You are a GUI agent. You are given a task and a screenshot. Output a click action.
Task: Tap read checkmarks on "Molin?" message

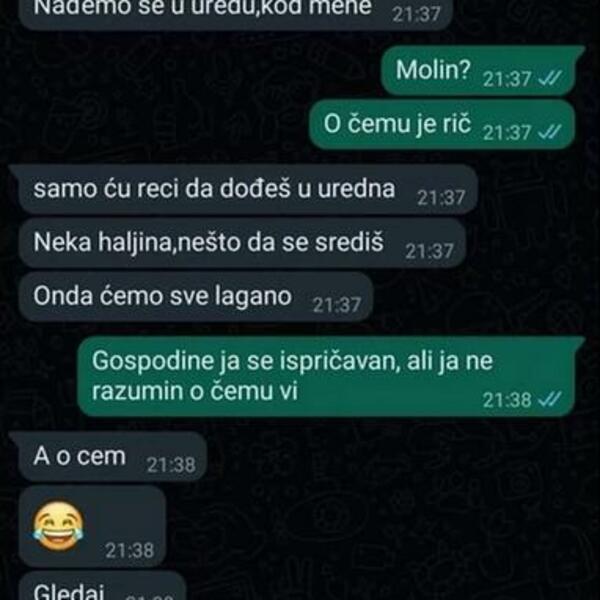pos(550,78)
